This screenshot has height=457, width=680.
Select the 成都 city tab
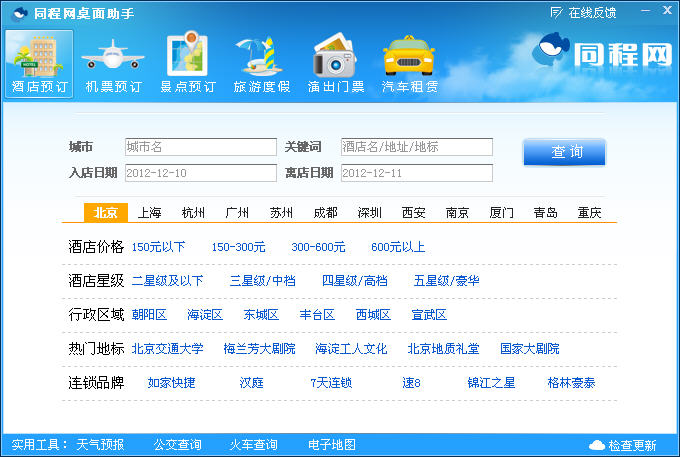326,212
